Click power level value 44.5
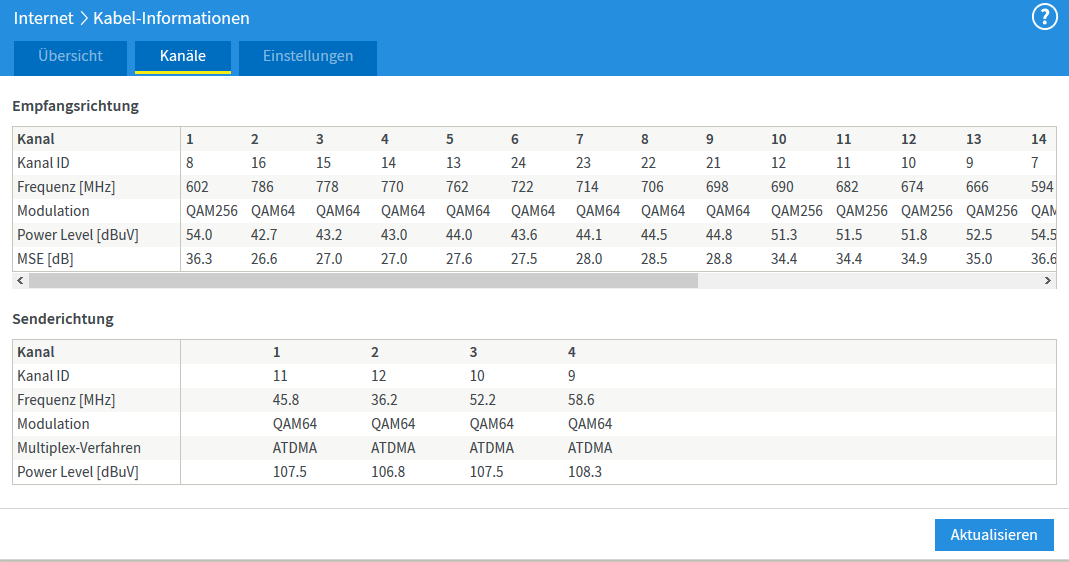This screenshot has height=562, width=1069. click(x=654, y=235)
